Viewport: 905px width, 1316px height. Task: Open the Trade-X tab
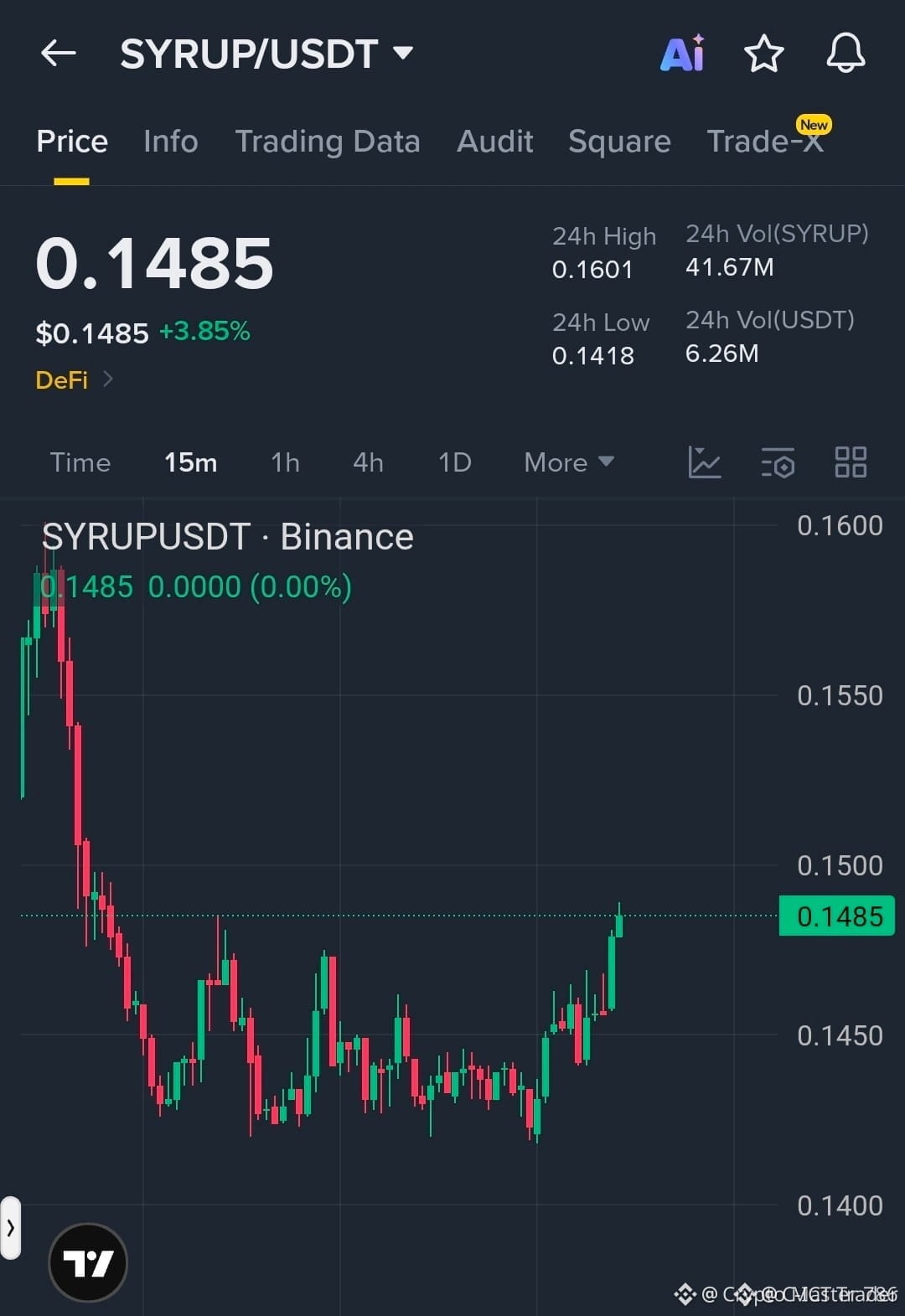click(766, 142)
